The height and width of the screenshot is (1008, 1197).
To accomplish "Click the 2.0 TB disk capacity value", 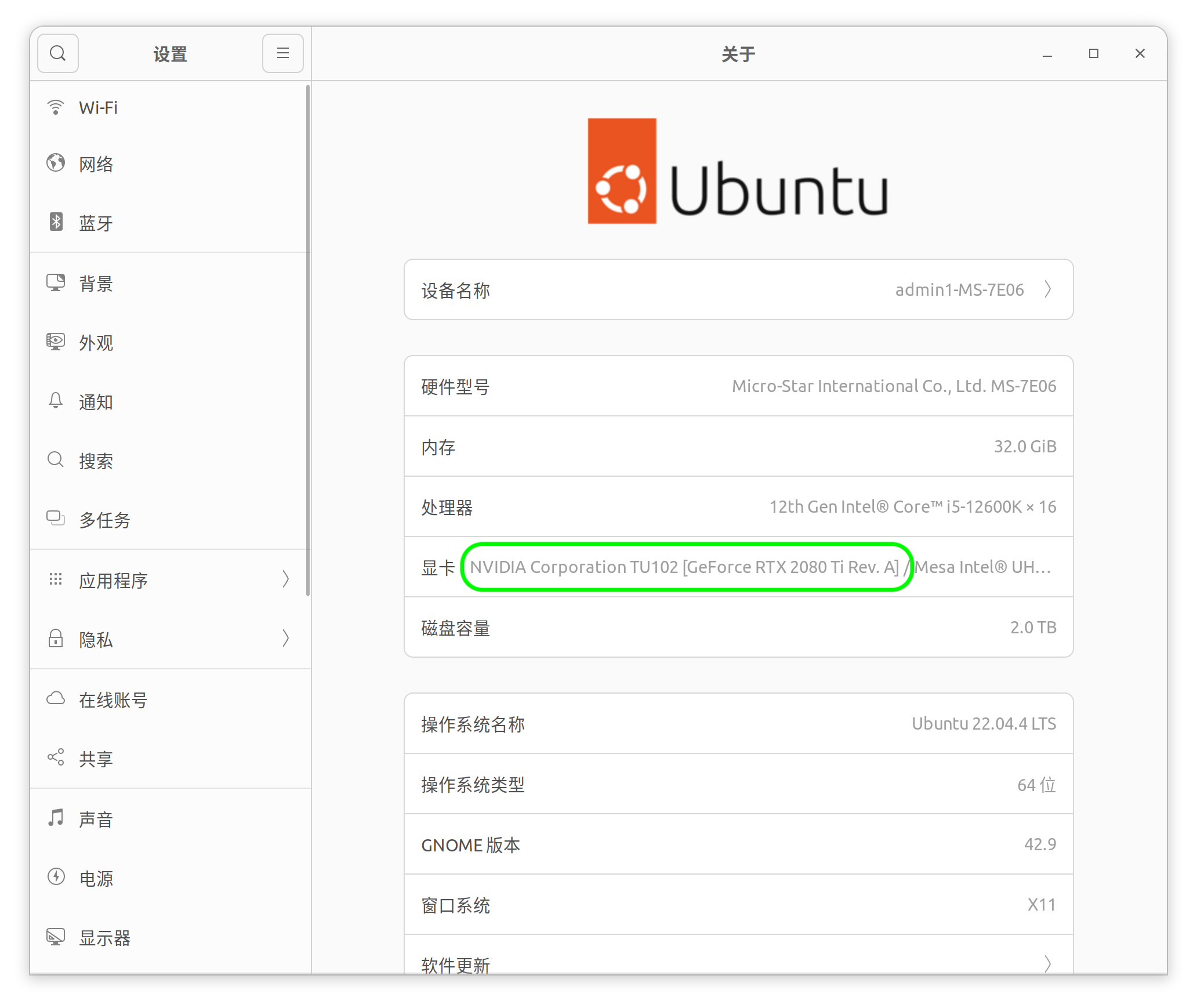I will pyautogui.click(x=1033, y=628).
